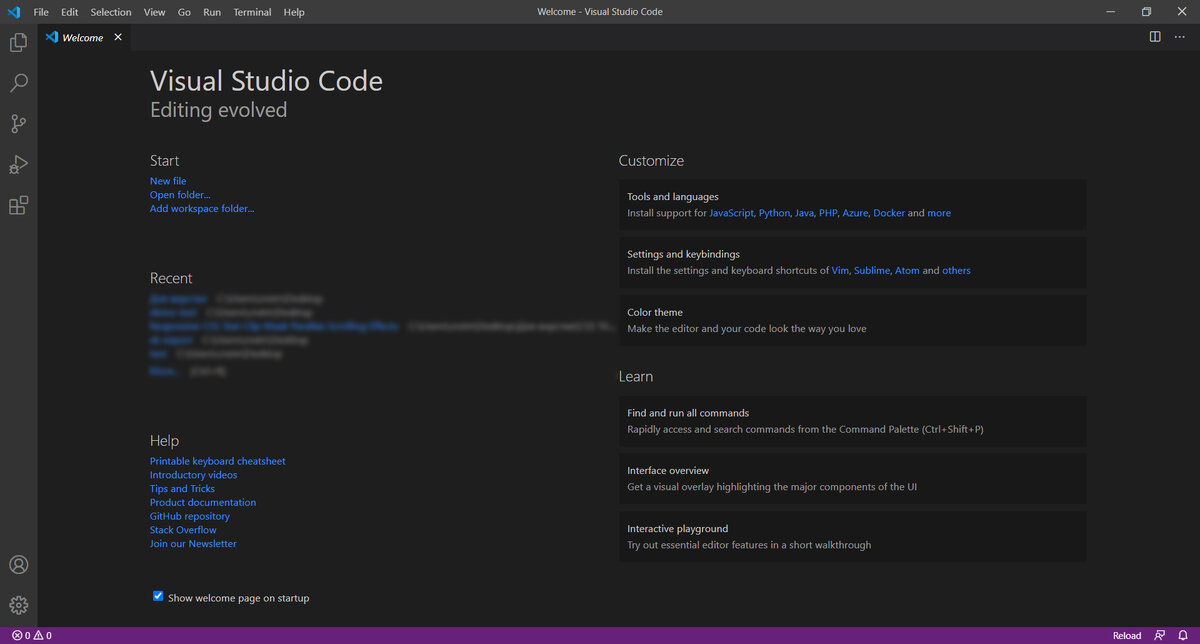Viewport: 1200px width, 644px height.
Task: Open the Search view icon
Action: [x=18, y=83]
